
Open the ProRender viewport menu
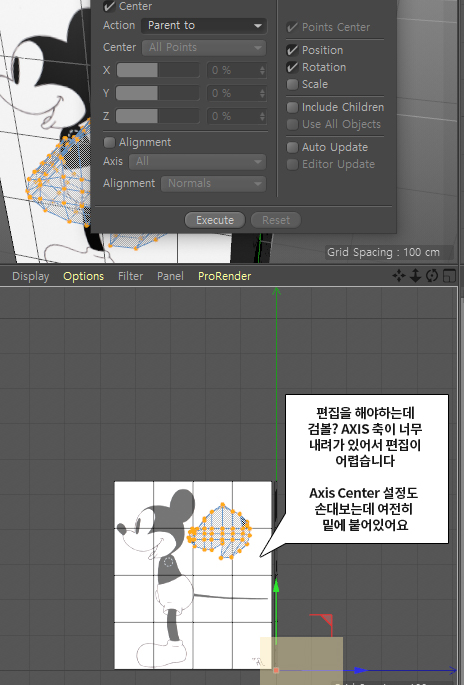click(225, 276)
